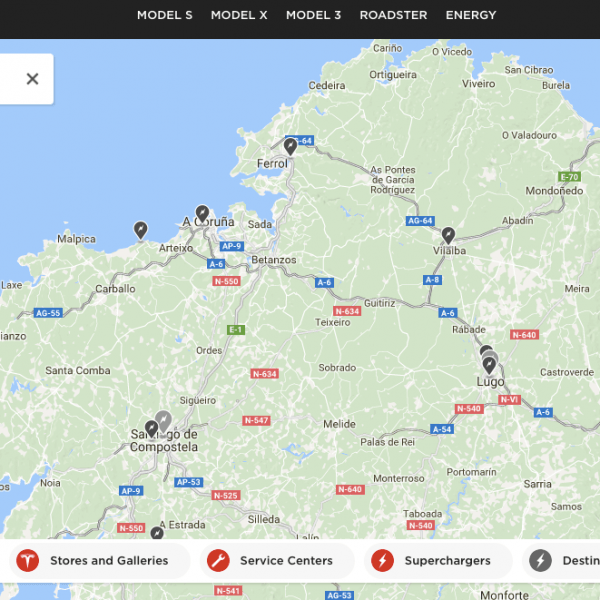Image resolution: width=600 pixels, height=600 pixels.
Task: Click the Viveiro town label
Action: [x=478, y=84]
